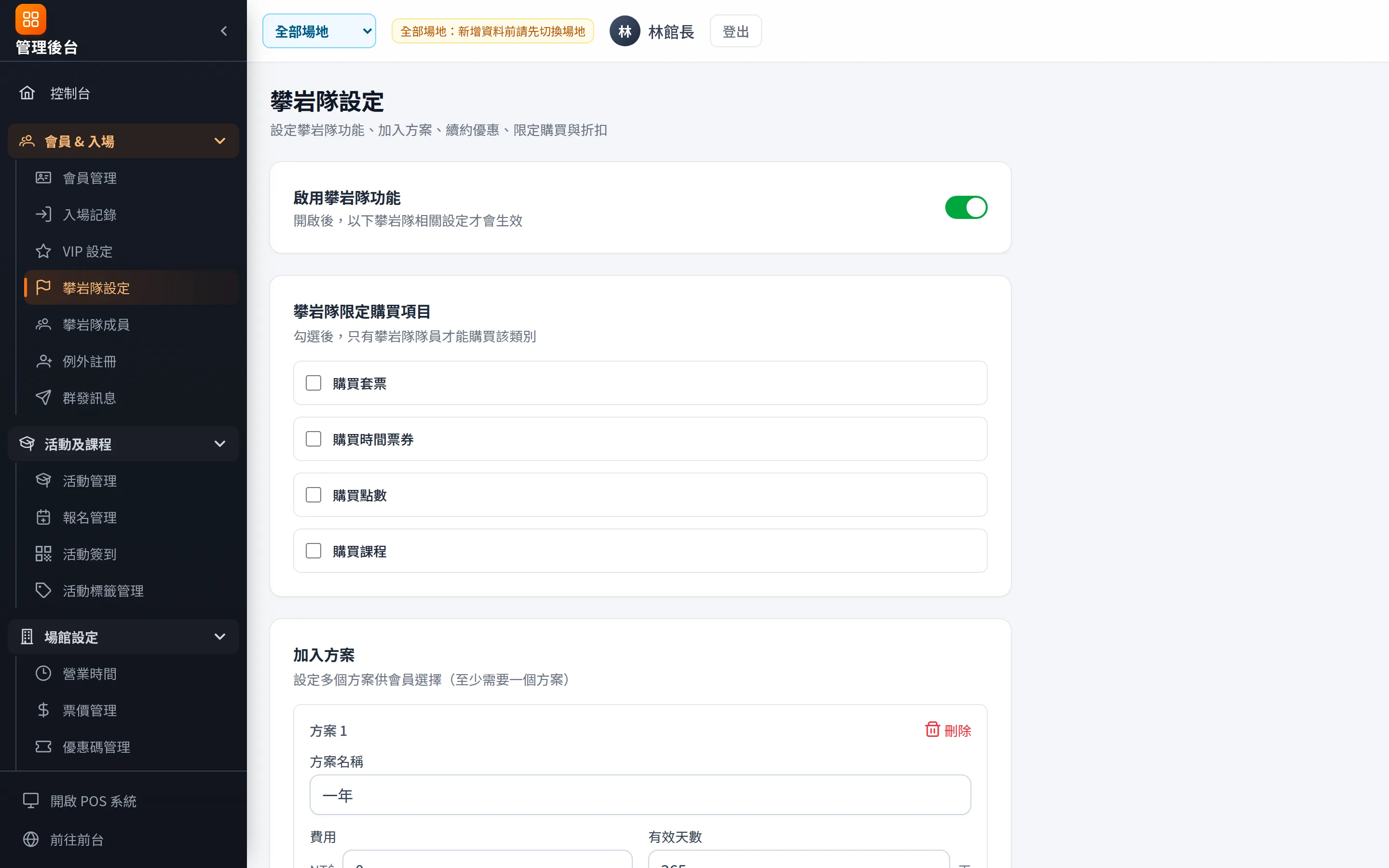Collapse the 活動及課程 section chevron
This screenshot has height=868, width=1389.
point(220,444)
